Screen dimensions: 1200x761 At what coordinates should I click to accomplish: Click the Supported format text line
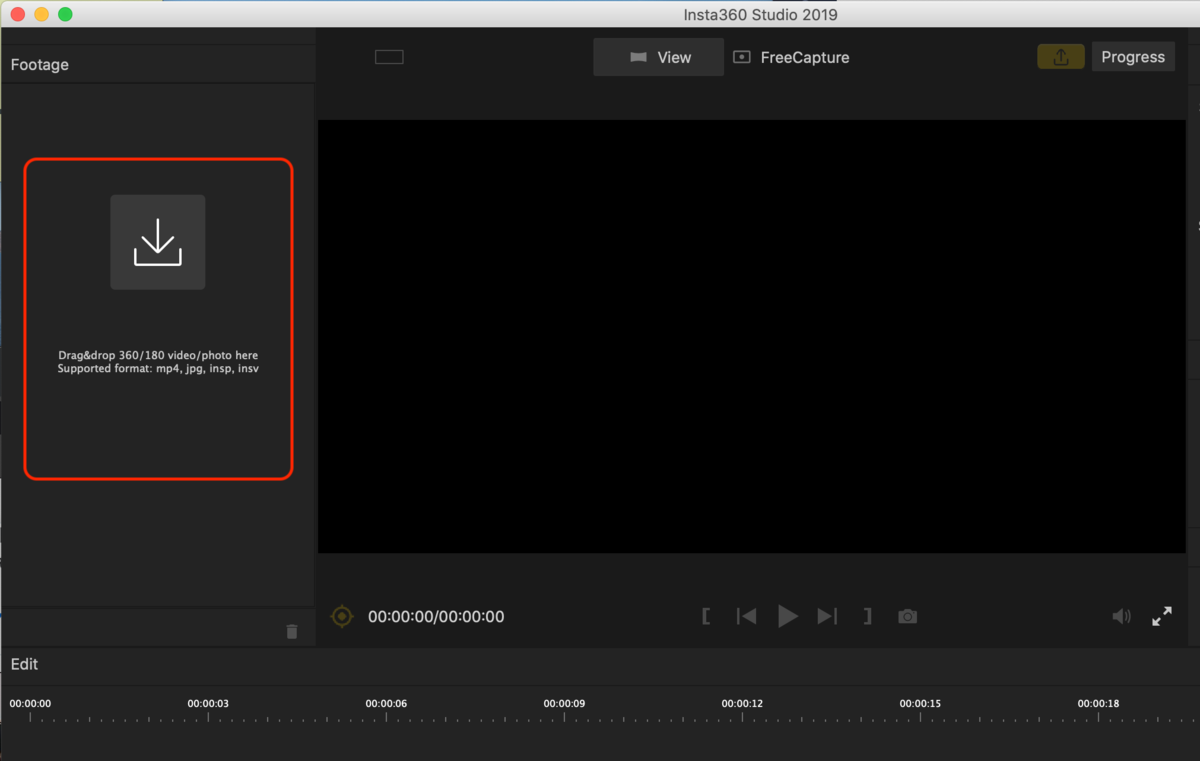point(158,369)
